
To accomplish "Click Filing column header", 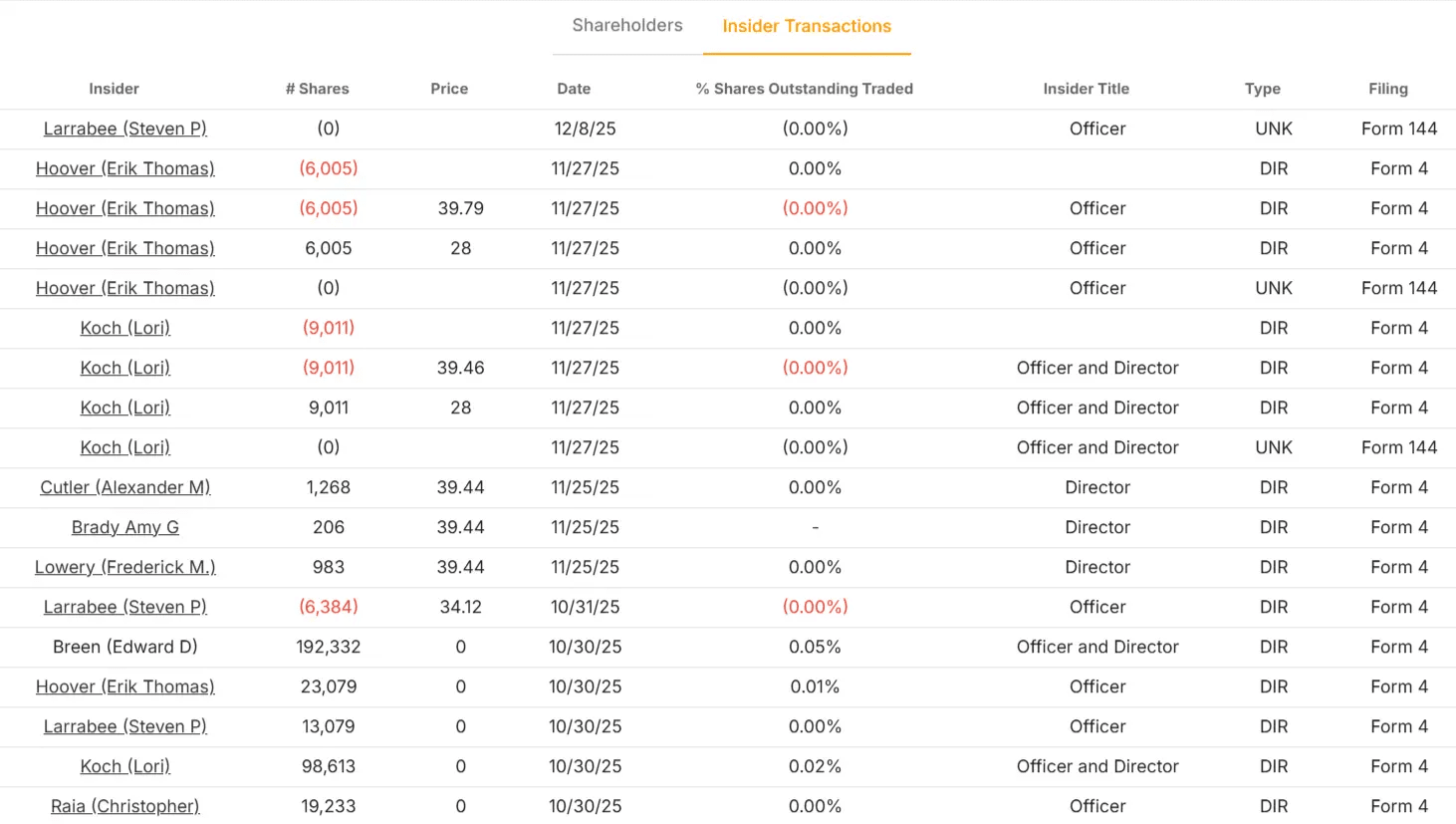I will coord(1388,89).
